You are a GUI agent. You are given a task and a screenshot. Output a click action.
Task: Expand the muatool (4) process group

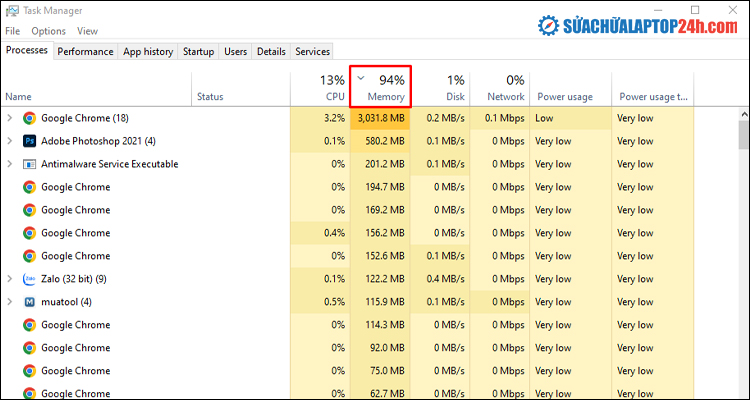pyautogui.click(x=10, y=302)
